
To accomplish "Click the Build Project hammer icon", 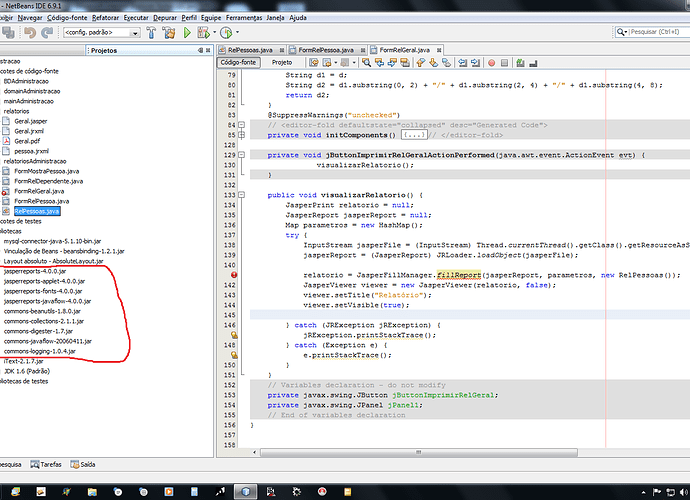I will click(x=151, y=32).
